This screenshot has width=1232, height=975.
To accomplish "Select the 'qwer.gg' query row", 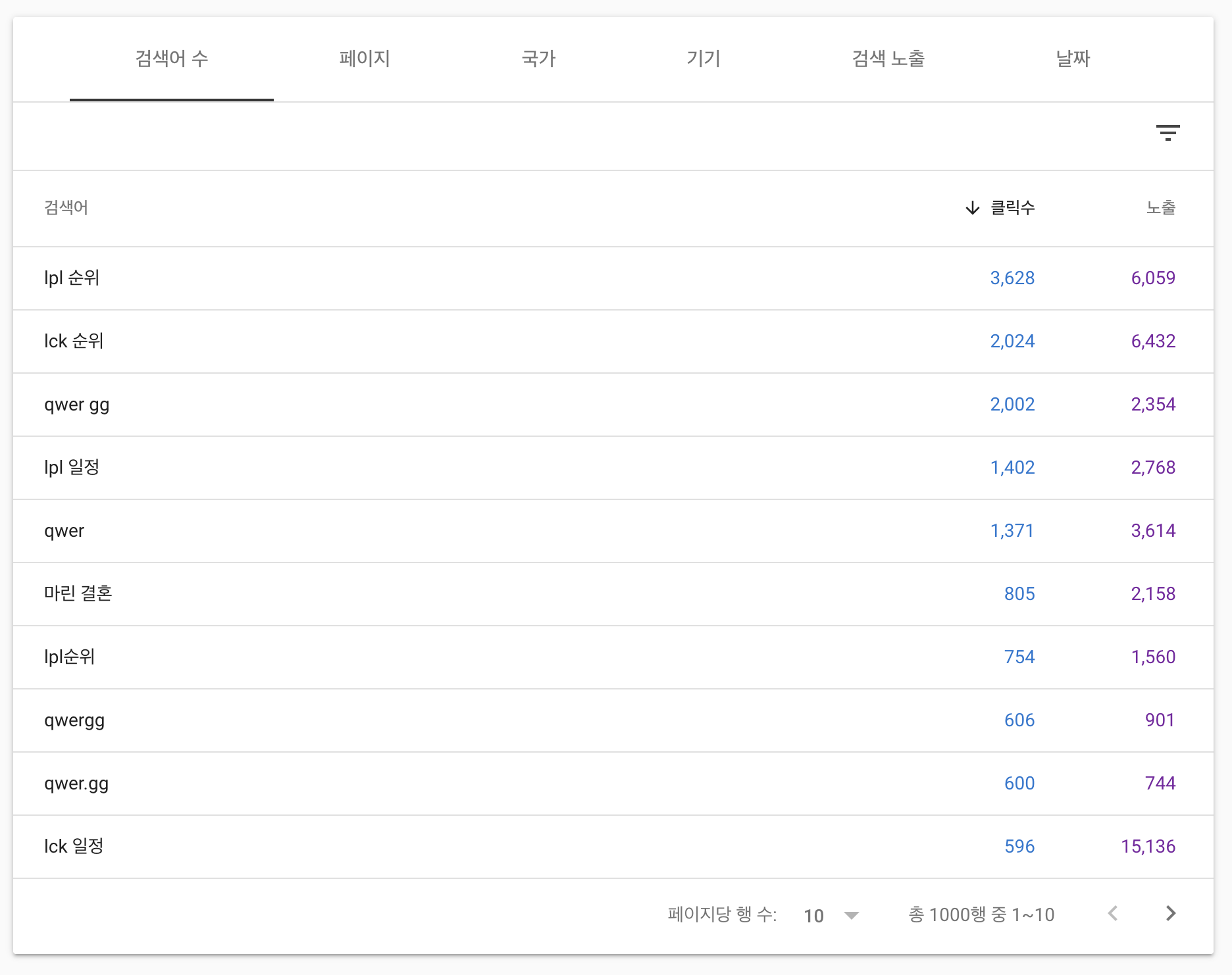I will (613, 784).
